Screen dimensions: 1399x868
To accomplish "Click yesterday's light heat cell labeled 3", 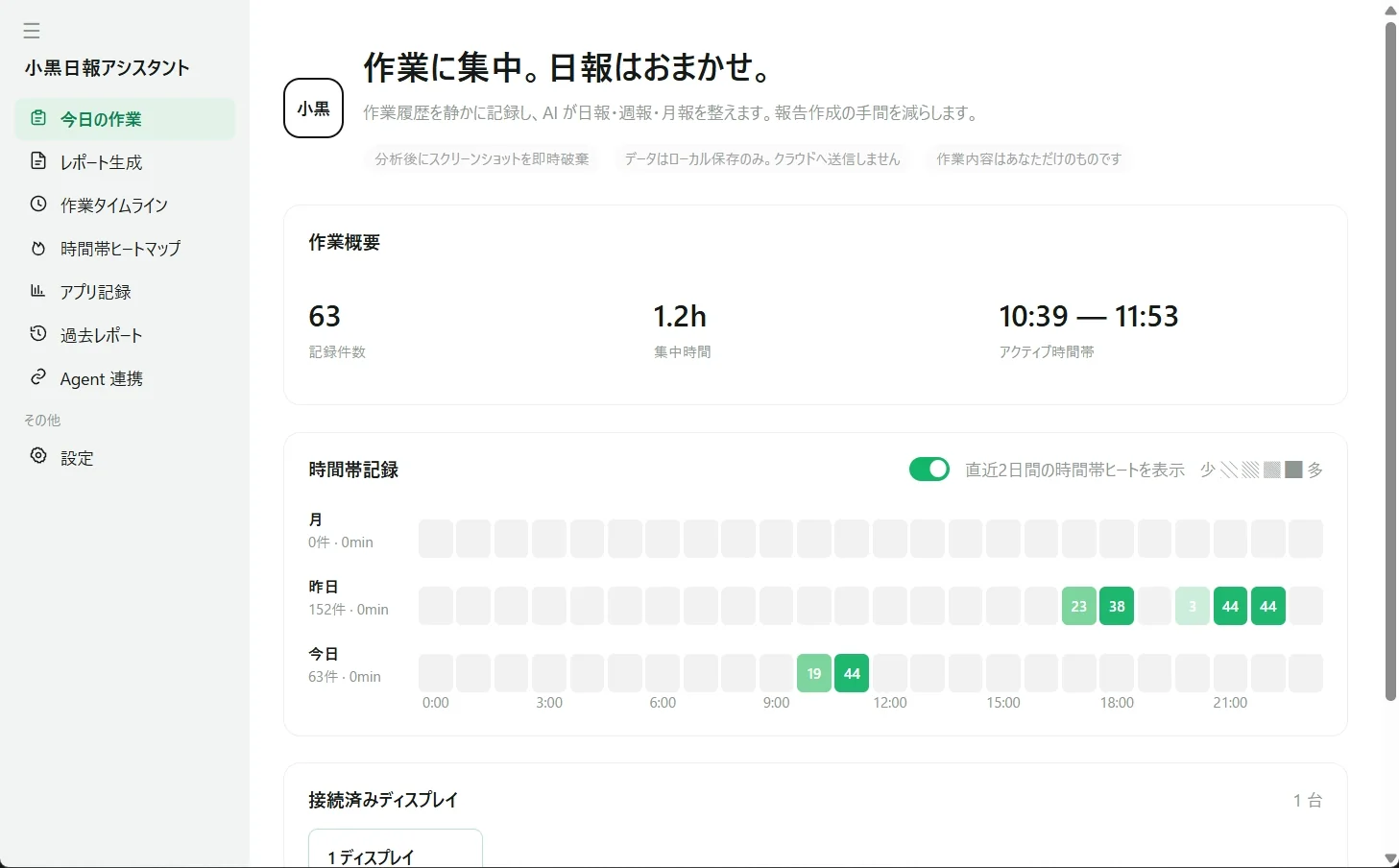I will [x=1193, y=606].
